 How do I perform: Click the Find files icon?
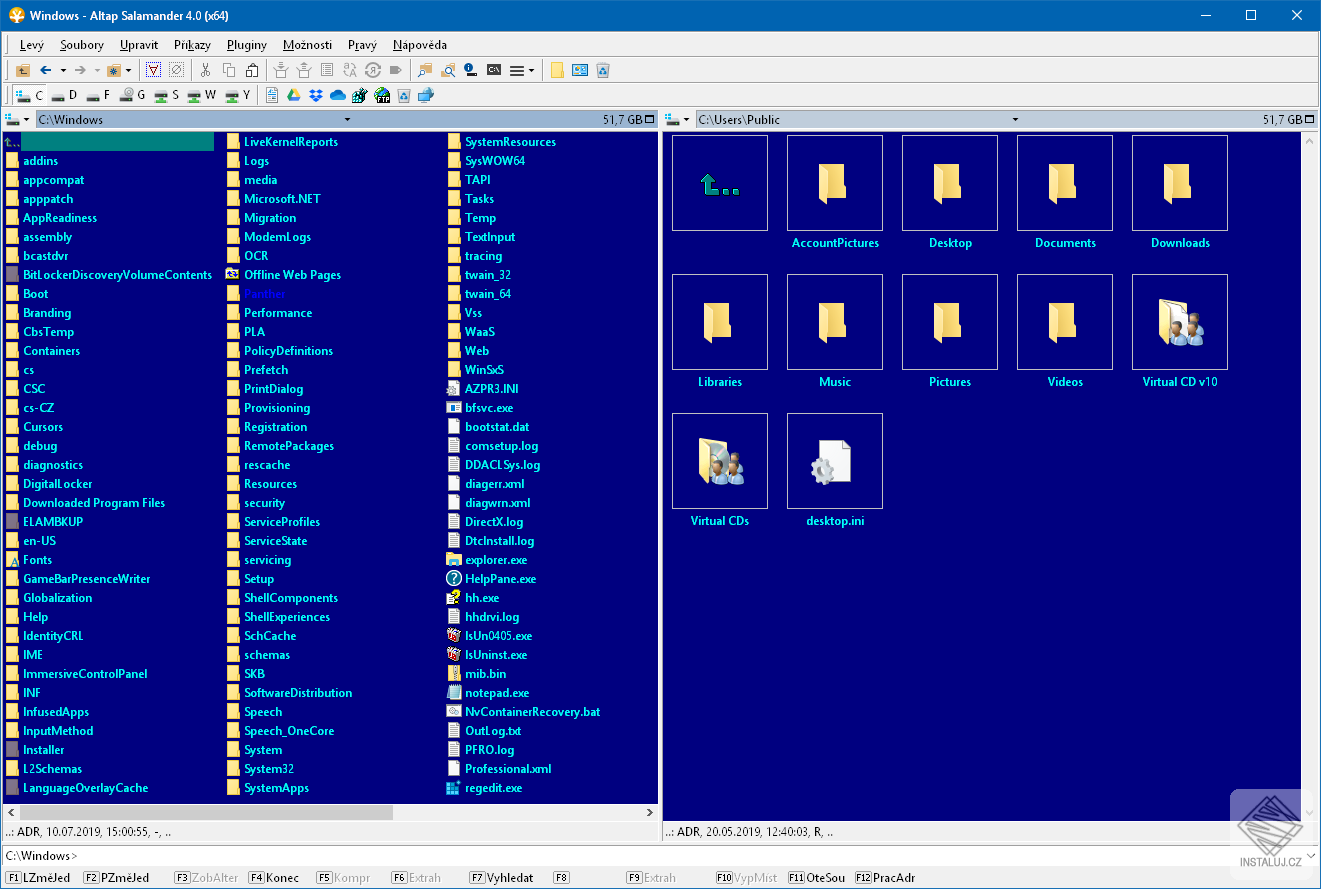(425, 70)
